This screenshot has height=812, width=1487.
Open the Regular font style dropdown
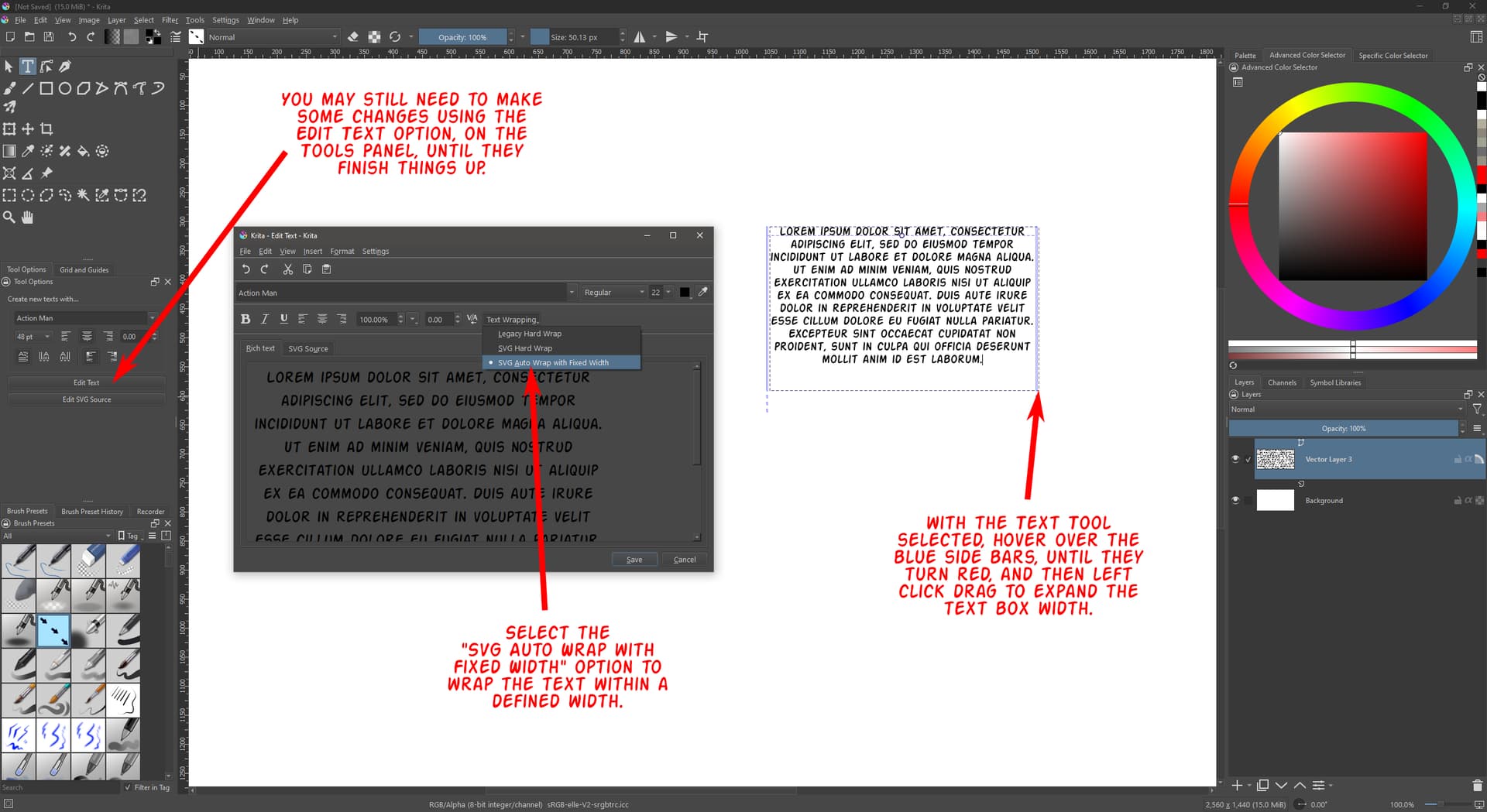pyautogui.click(x=614, y=293)
